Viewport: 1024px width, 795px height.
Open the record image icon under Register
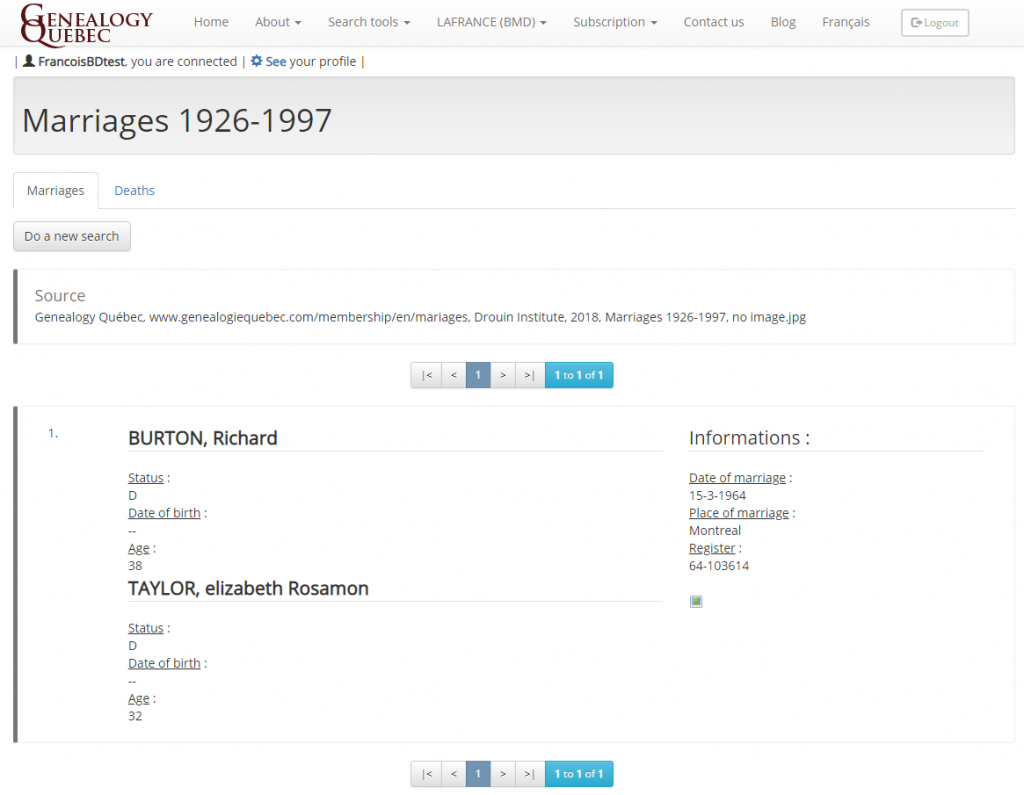[x=696, y=601]
